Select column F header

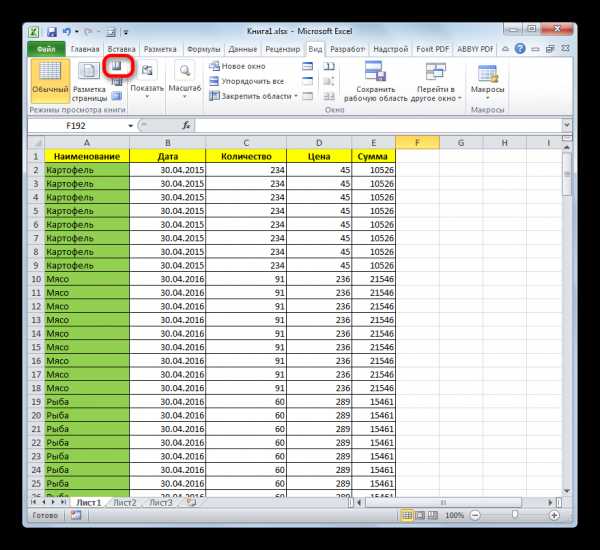pyautogui.click(x=417, y=143)
